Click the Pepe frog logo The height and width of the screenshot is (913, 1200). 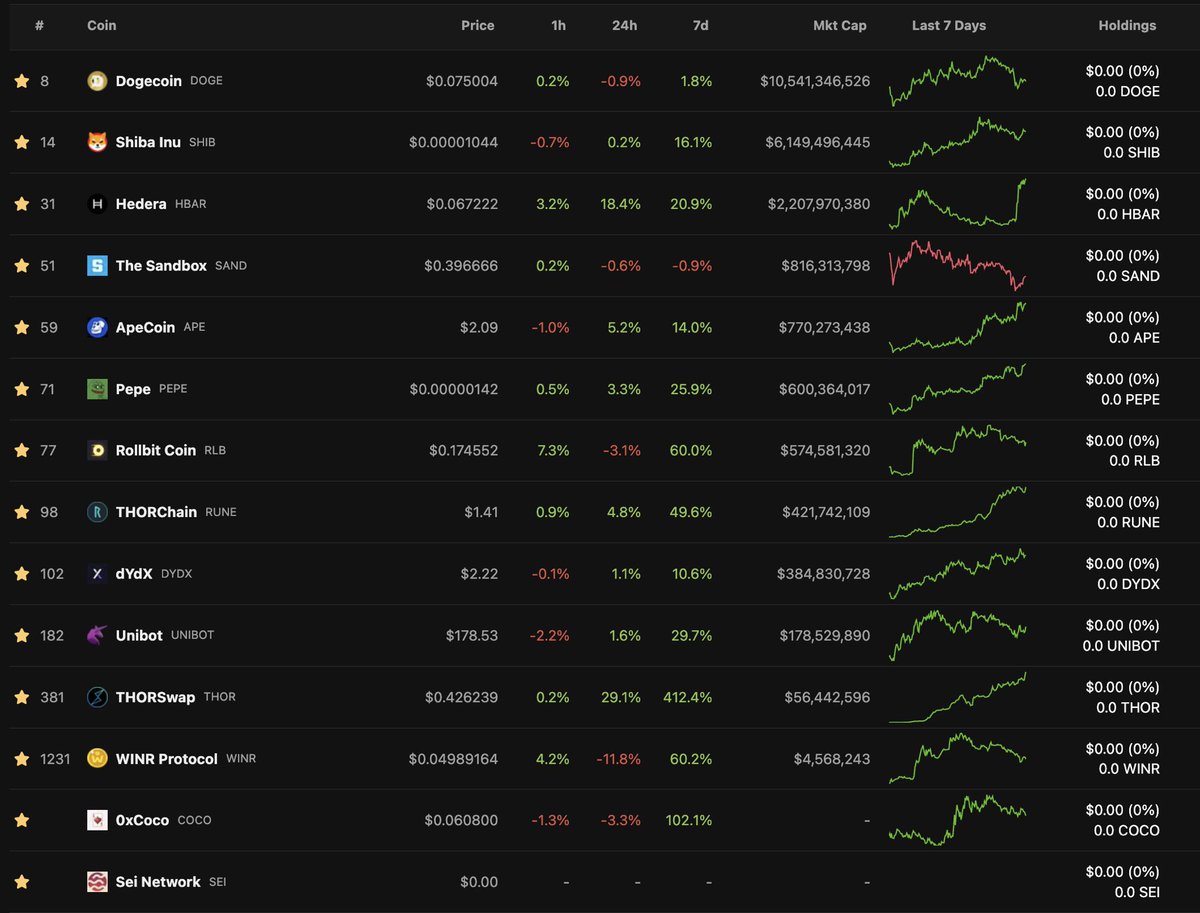point(97,389)
